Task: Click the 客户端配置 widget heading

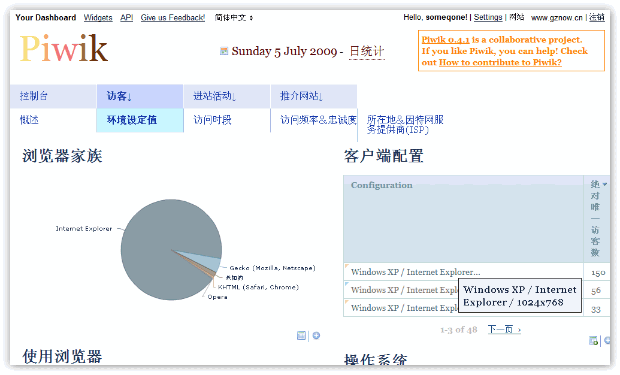Action: 384,156
